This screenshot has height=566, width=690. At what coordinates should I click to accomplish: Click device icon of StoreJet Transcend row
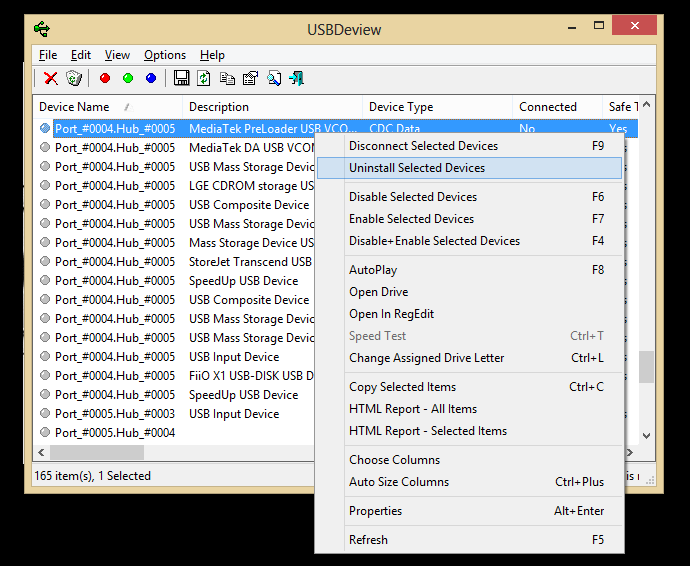tap(45, 261)
